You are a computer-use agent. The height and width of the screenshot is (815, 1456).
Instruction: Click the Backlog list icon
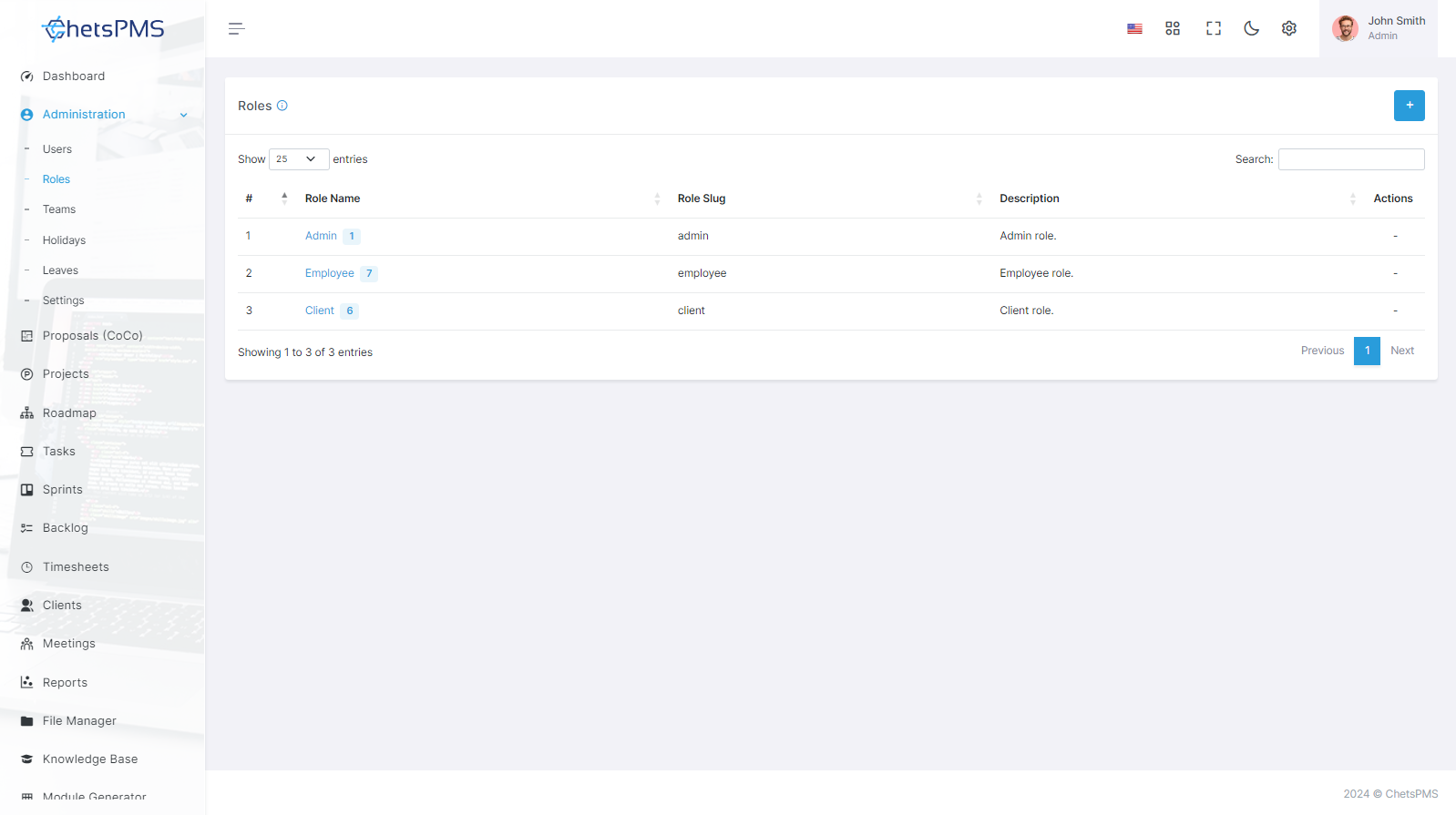click(27, 528)
